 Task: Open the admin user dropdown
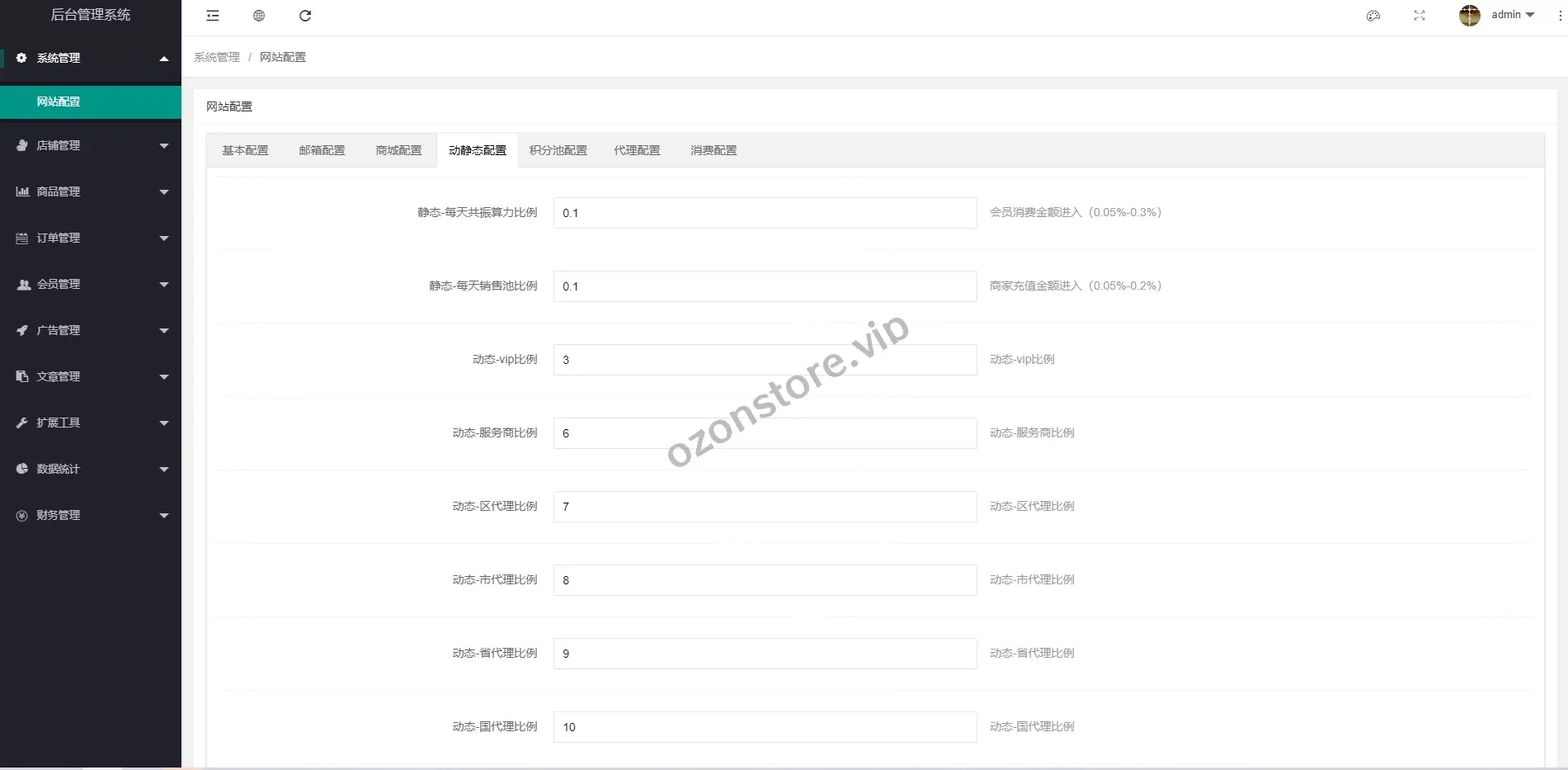point(1513,15)
